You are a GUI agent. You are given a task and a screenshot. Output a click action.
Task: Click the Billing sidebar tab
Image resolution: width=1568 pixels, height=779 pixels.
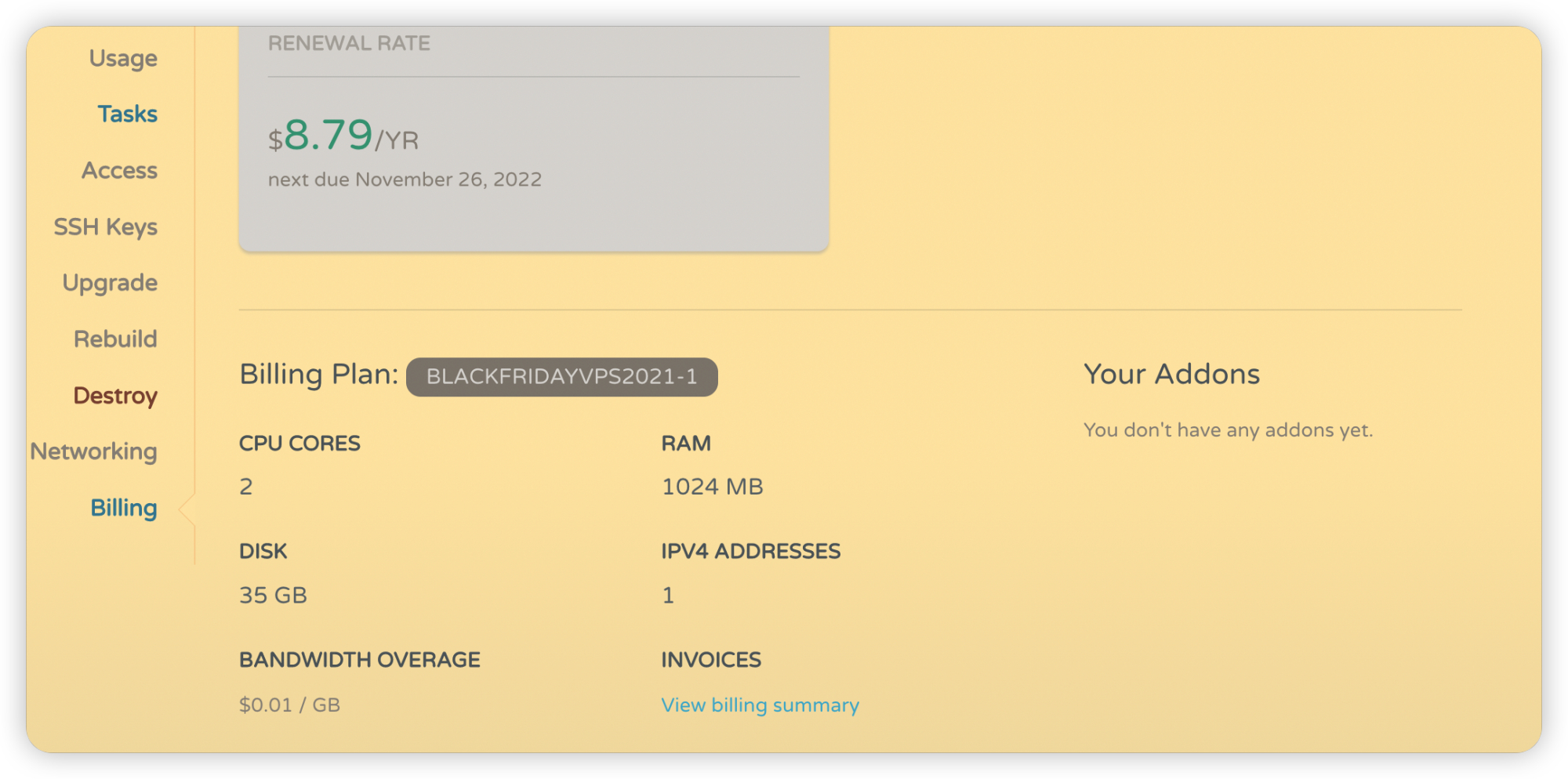[124, 508]
